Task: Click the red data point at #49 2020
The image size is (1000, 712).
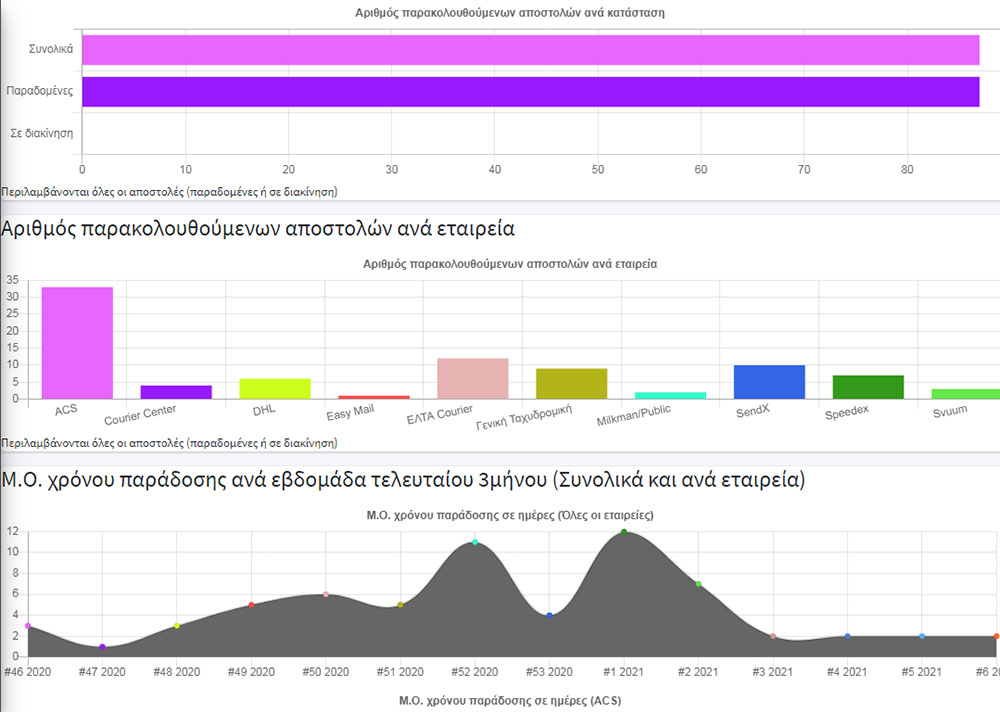Action: click(251, 605)
